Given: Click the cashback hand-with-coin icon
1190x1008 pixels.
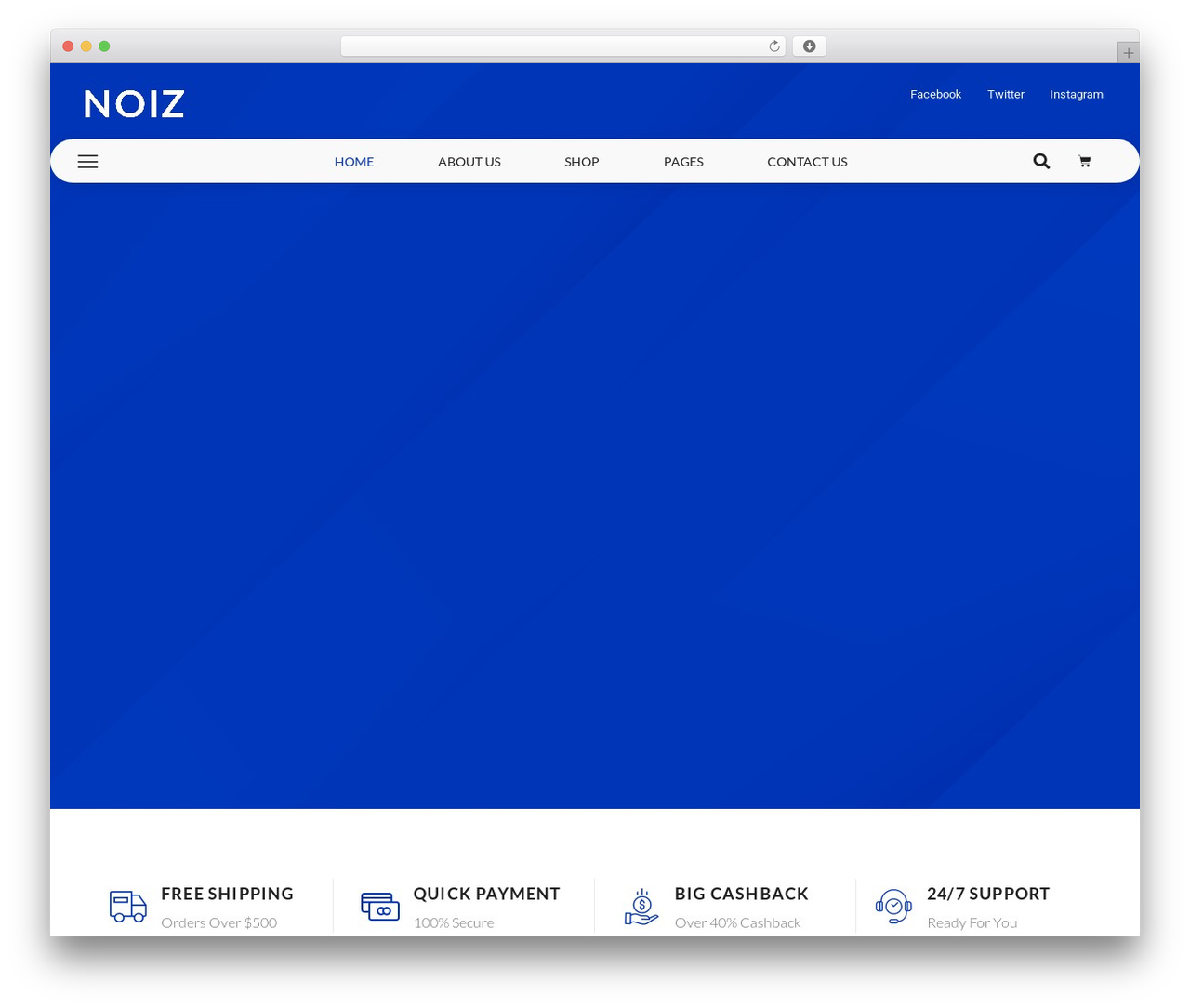Looking at the screenshot, I should point(641,907).
